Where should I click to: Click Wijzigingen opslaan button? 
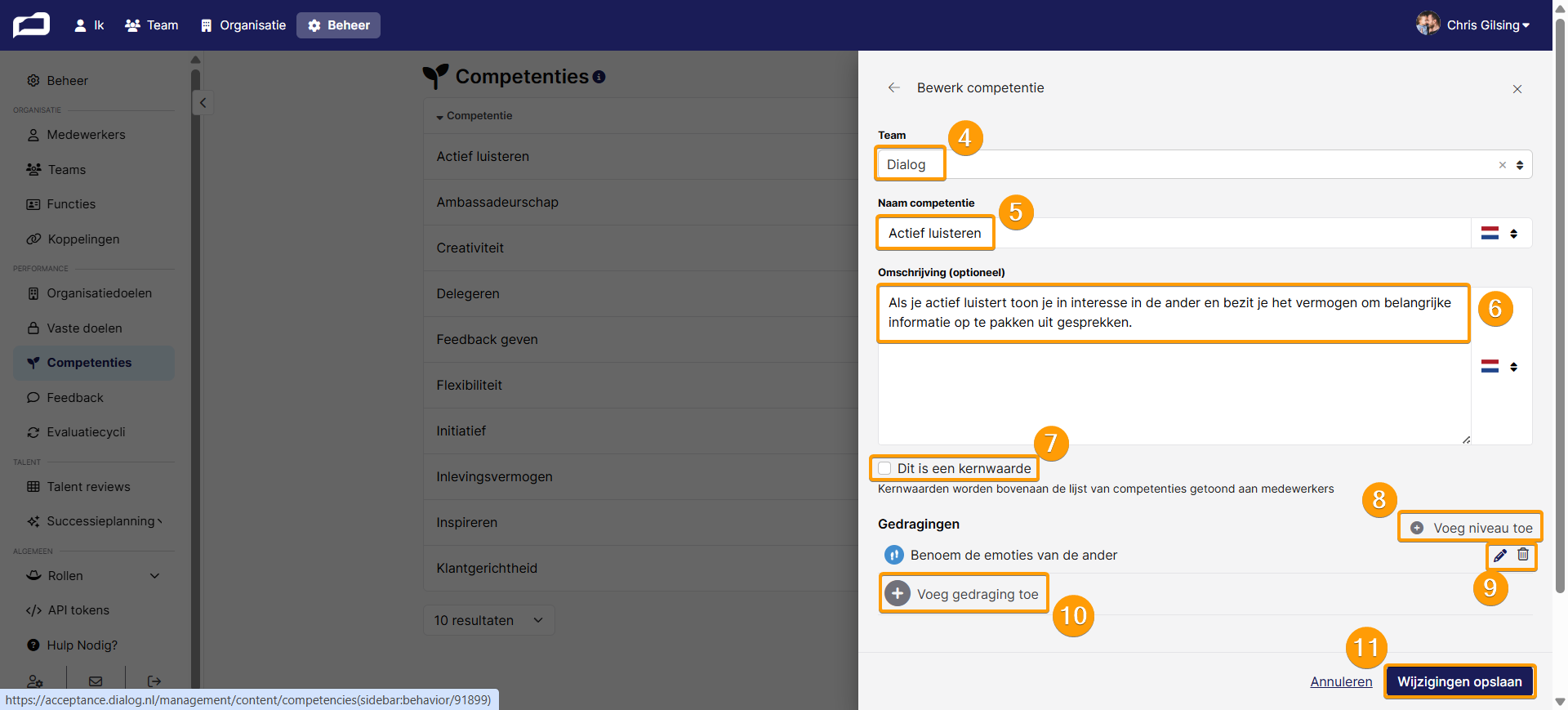click(x=1459, y=682)
